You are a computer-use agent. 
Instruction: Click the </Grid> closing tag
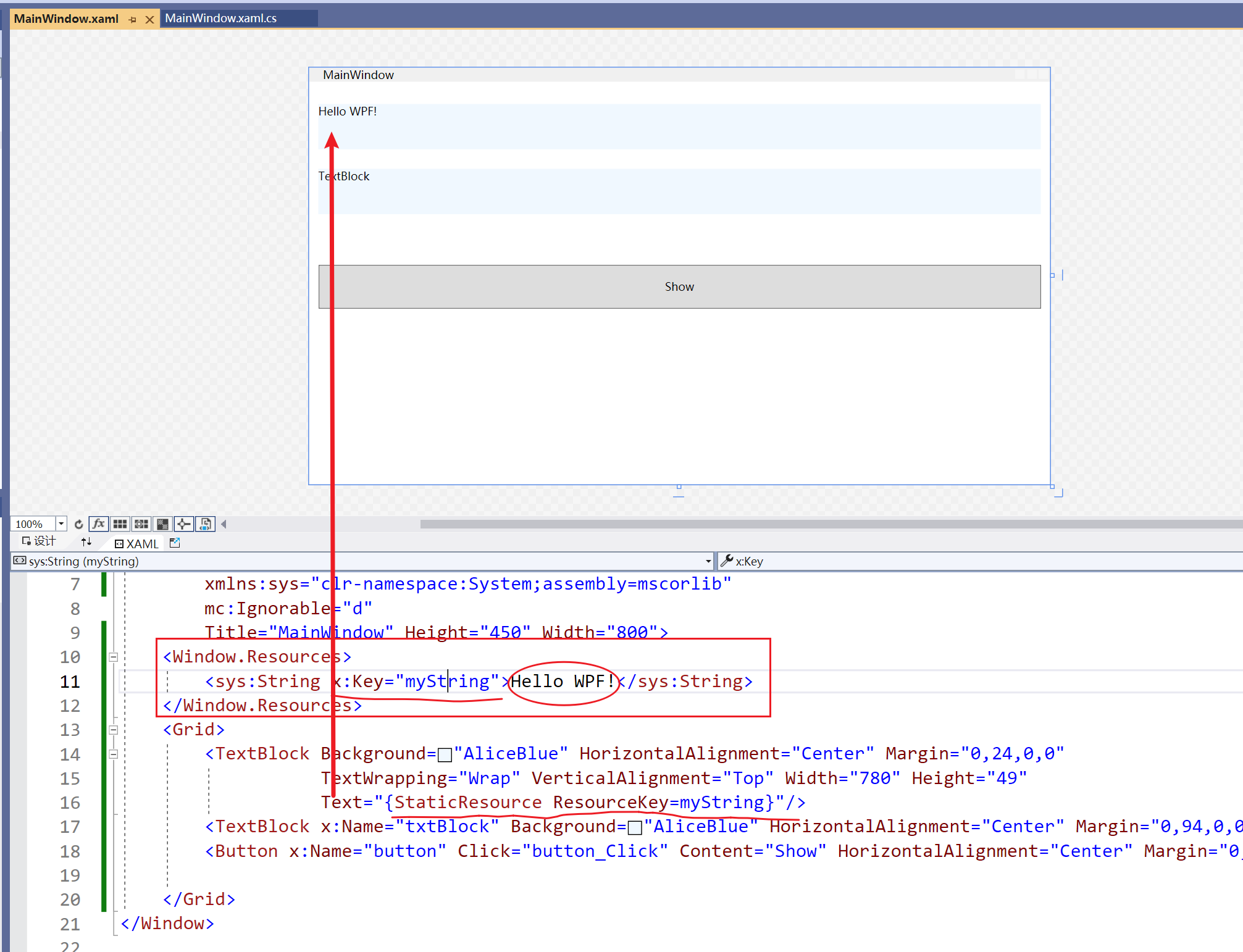click(x=199, y=900)
